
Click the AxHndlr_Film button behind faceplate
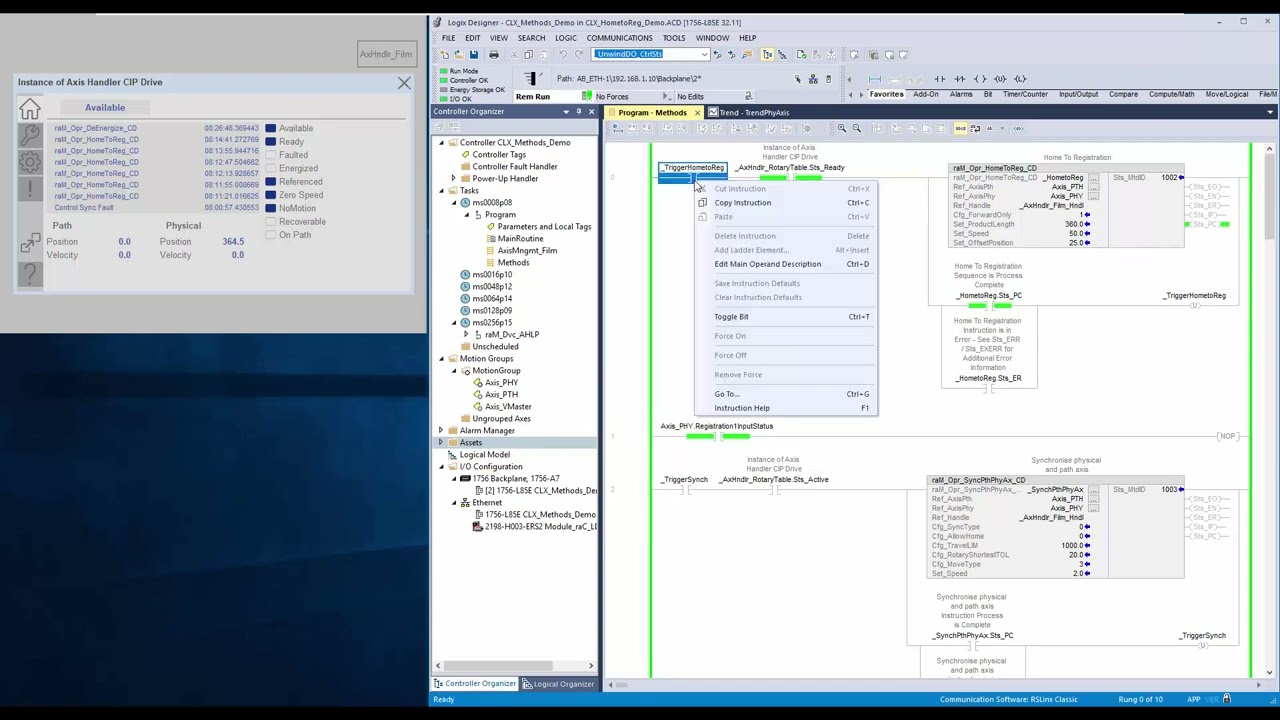point(386,54)
